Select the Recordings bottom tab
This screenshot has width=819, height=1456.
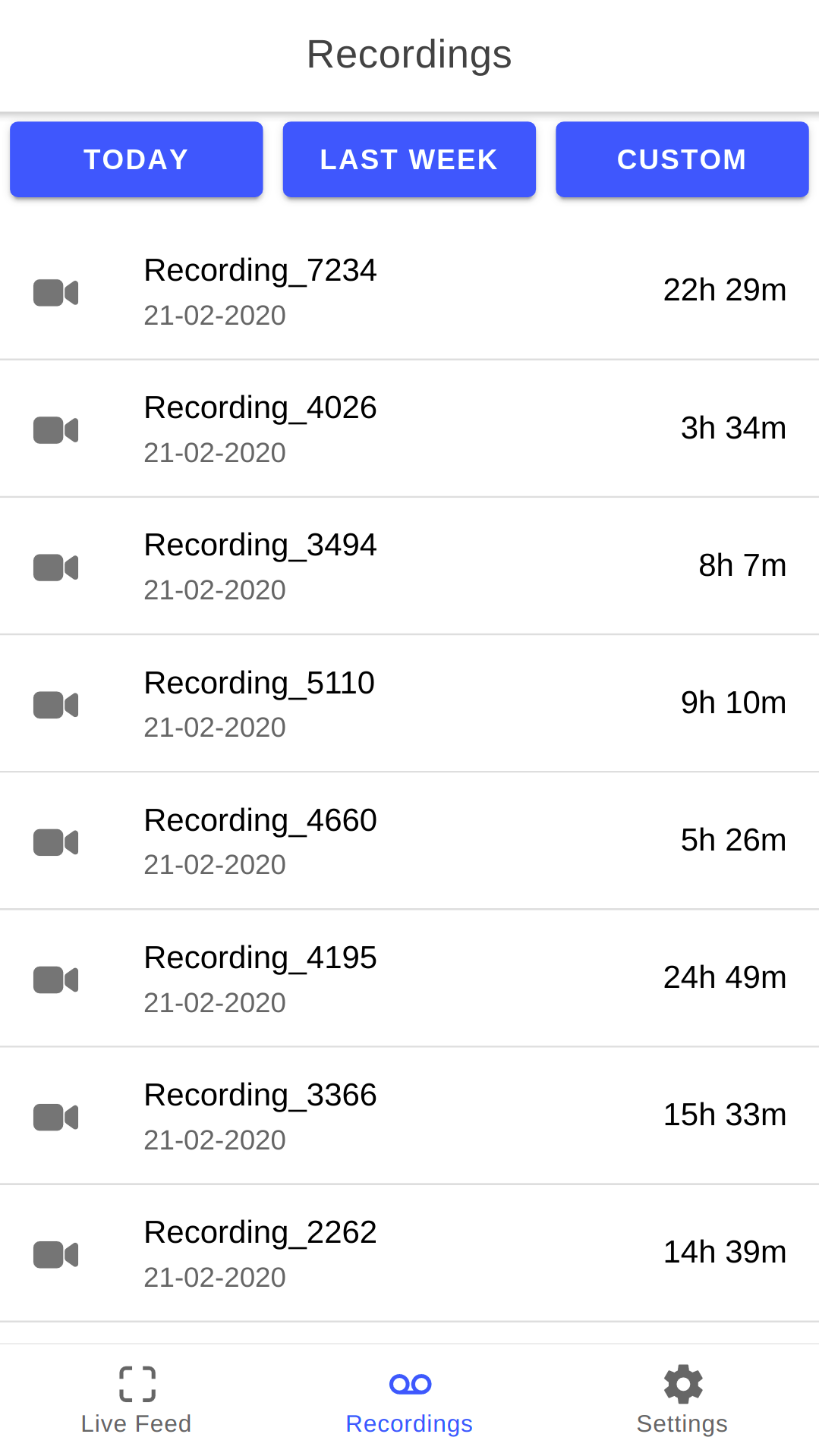click(409, 1401)
